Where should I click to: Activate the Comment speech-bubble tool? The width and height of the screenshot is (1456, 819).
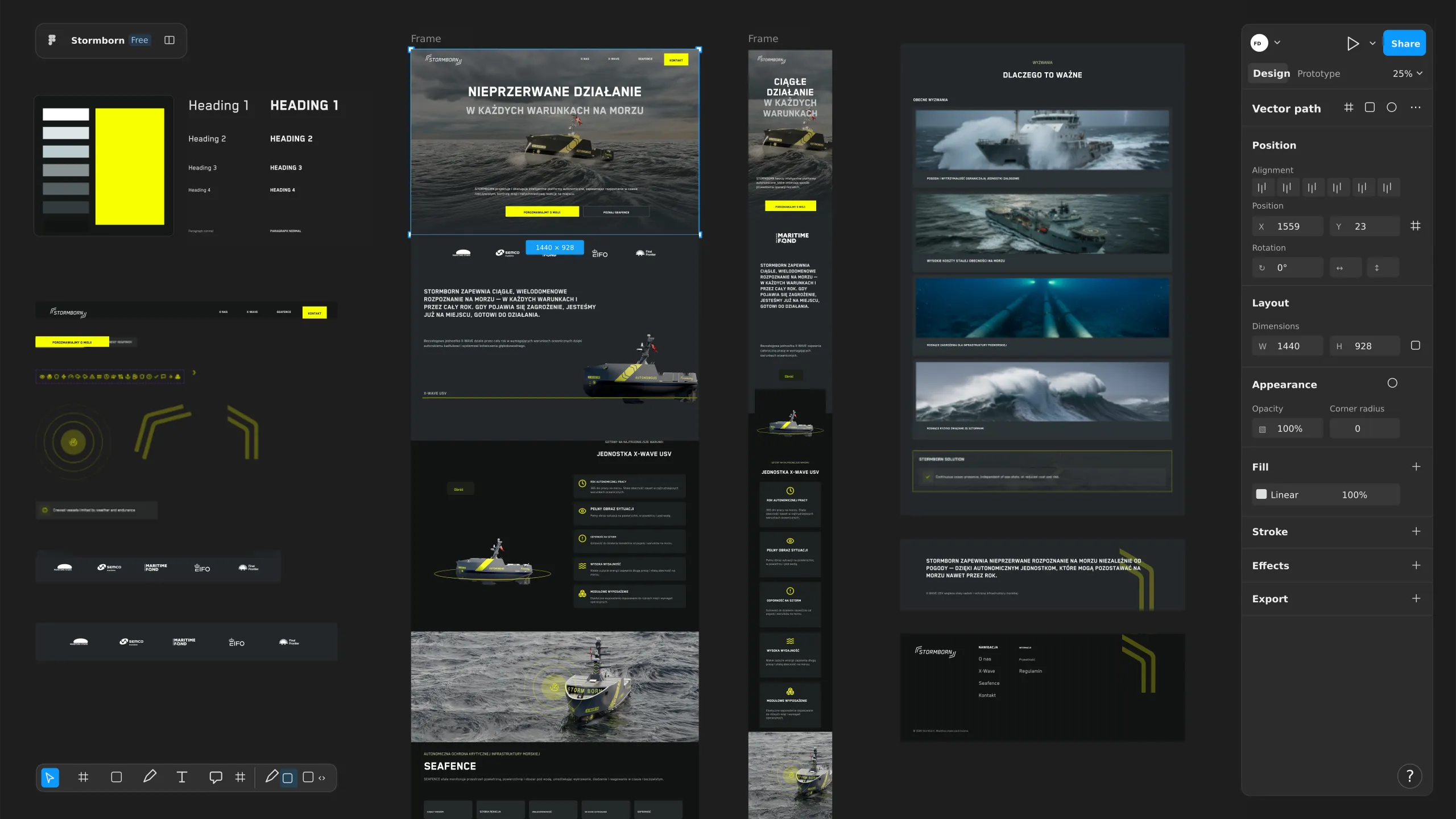[216, 777]
